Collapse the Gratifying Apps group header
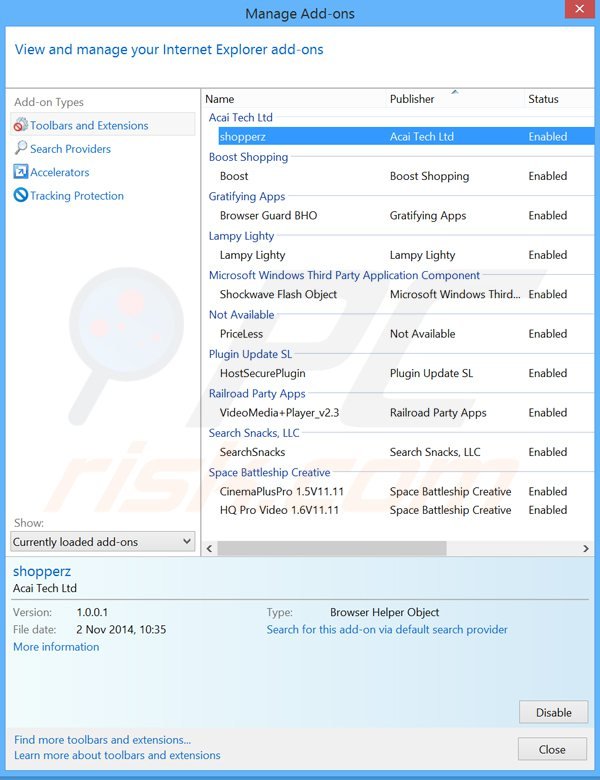The width and height of the screenshot is (600, 780). pyautogui.click(x=247, y=196)
